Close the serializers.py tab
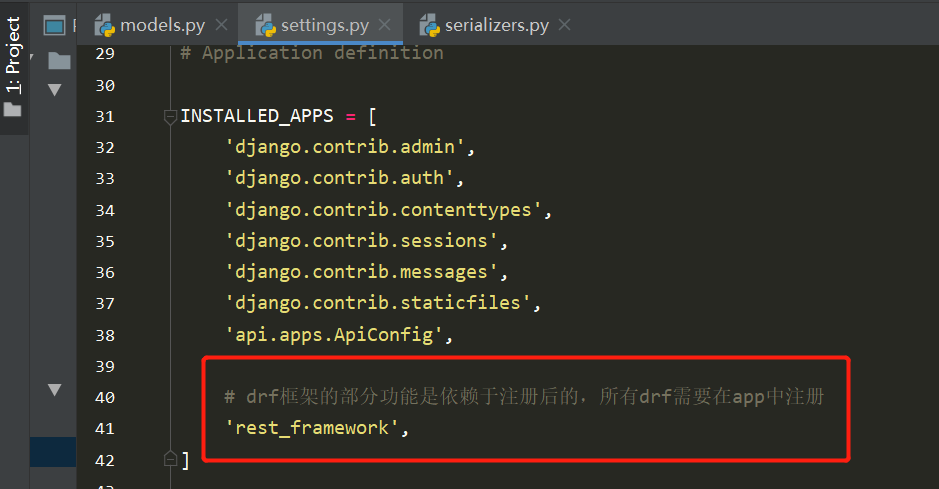The height and width of the screenshot is (489, 939). click(x=564, y=25)
